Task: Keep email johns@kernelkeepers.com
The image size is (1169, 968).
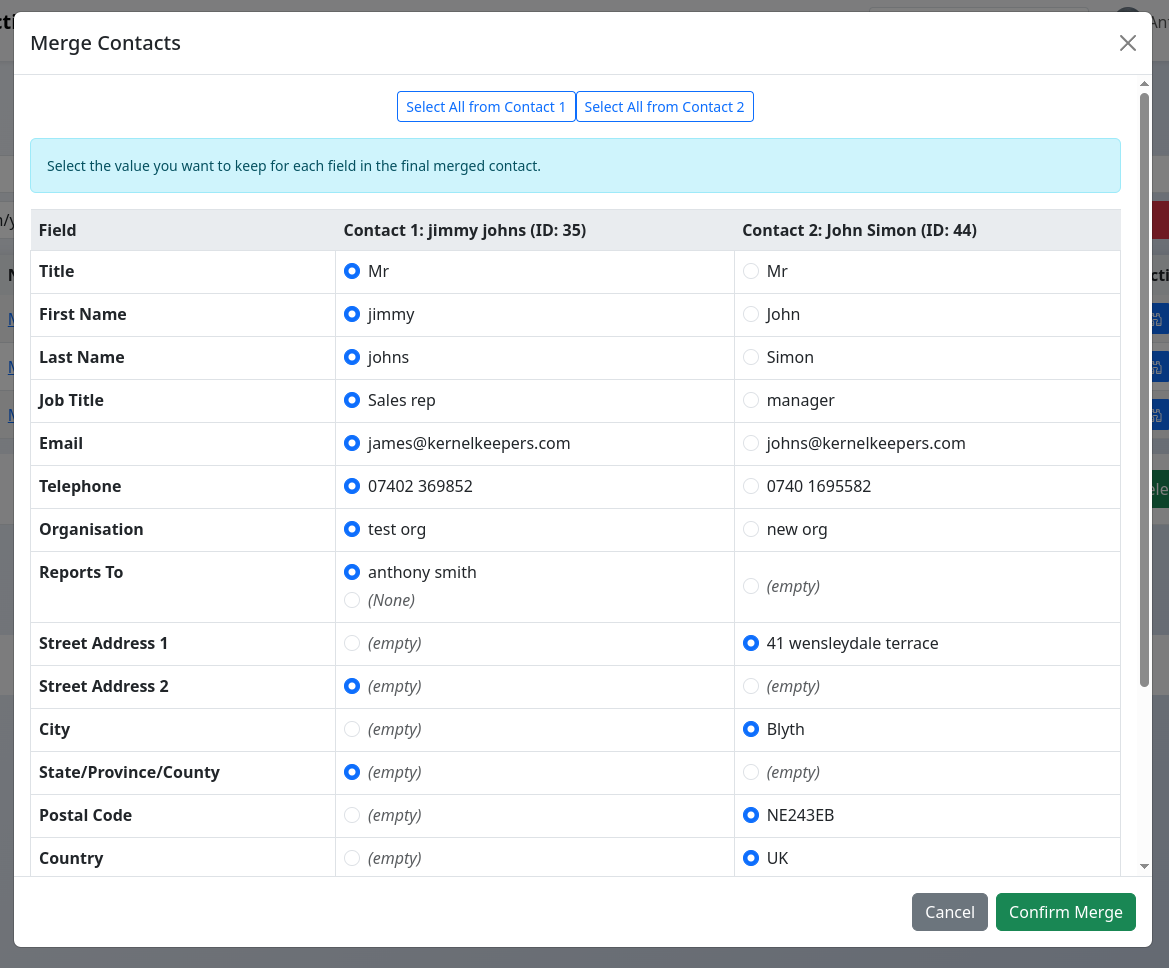Action: 751,444
